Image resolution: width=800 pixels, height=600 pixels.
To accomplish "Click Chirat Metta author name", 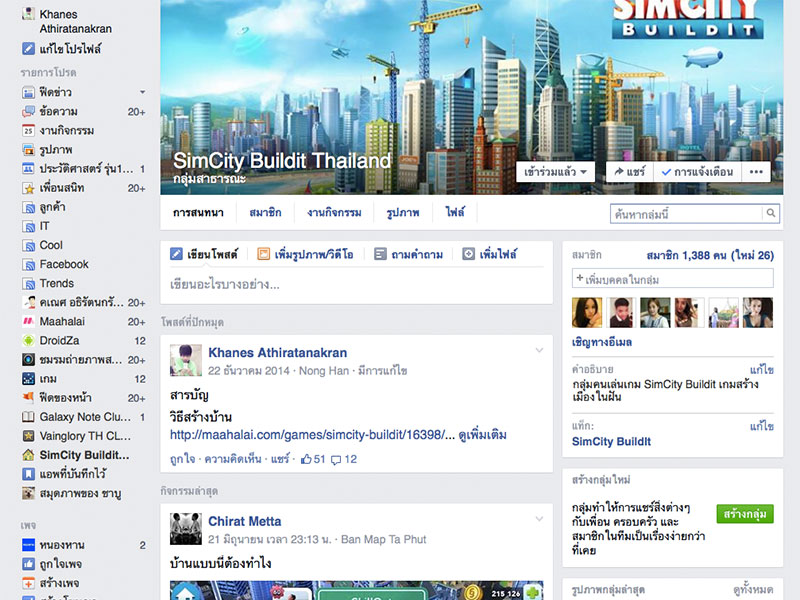I will [x=244, y=521].
